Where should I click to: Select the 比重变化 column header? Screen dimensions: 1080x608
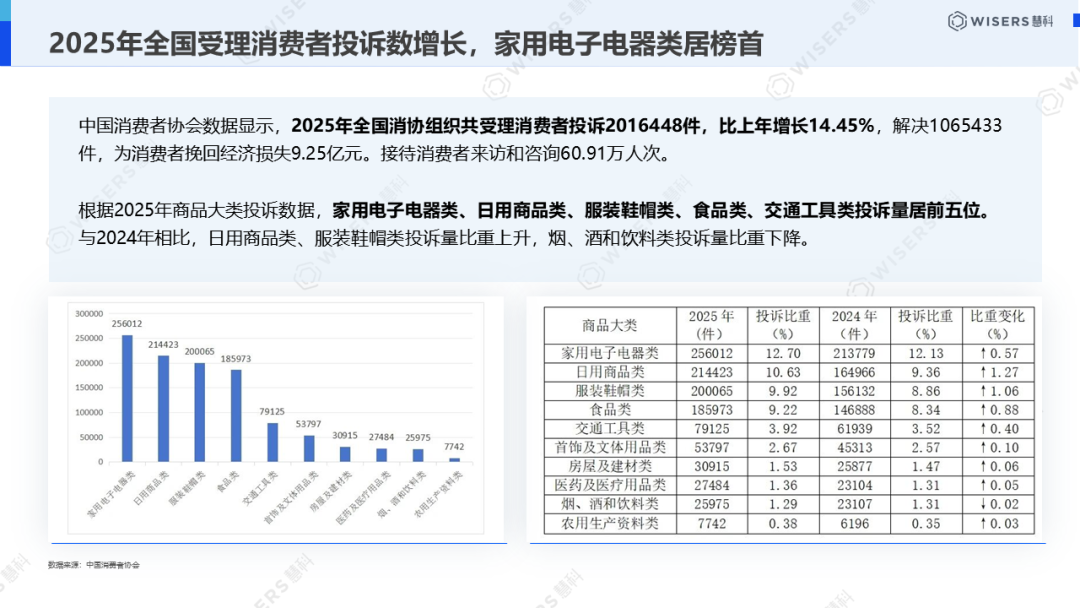point(997,325)
